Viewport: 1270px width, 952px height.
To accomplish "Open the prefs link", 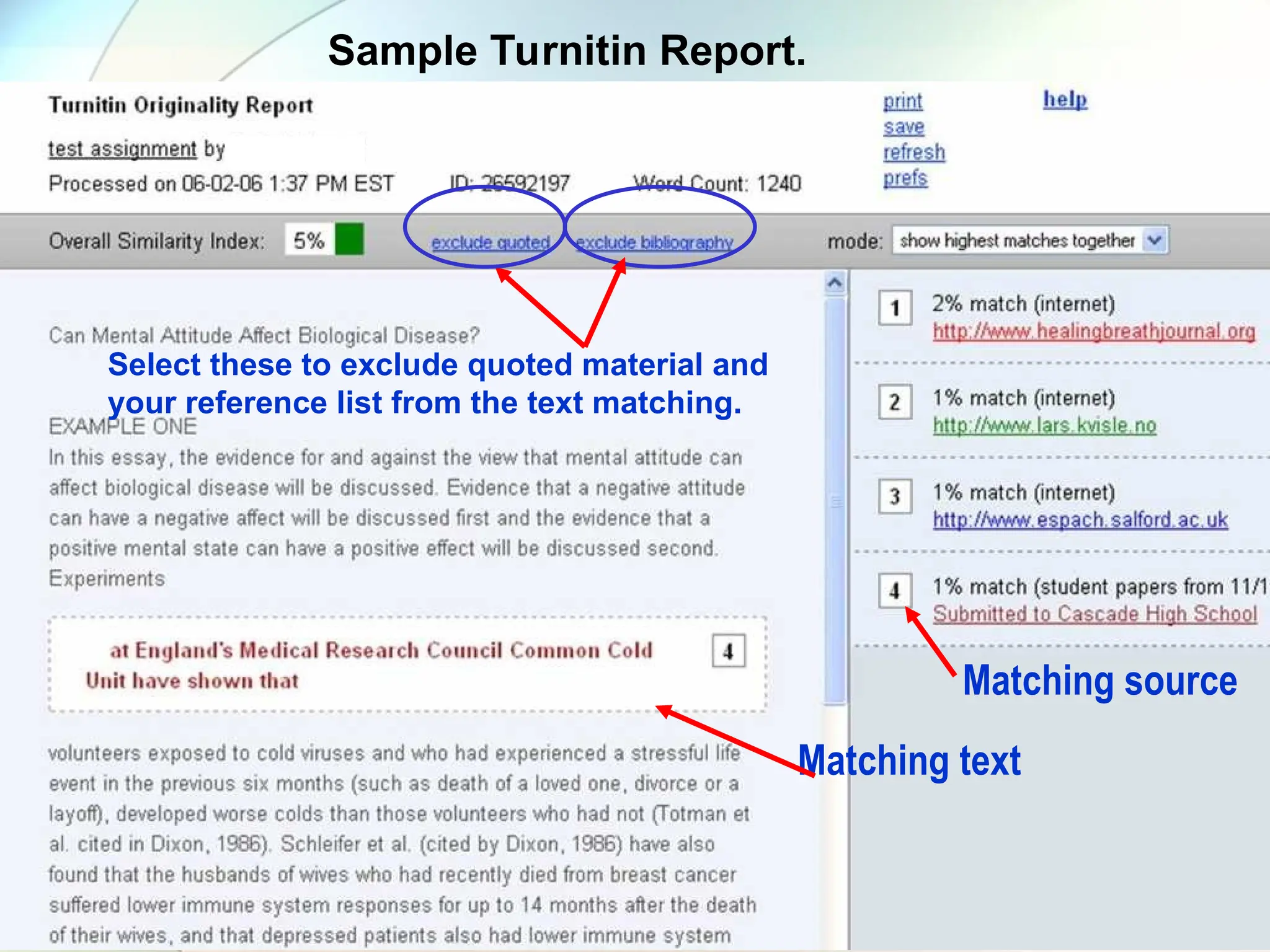I will coord(905,178).
